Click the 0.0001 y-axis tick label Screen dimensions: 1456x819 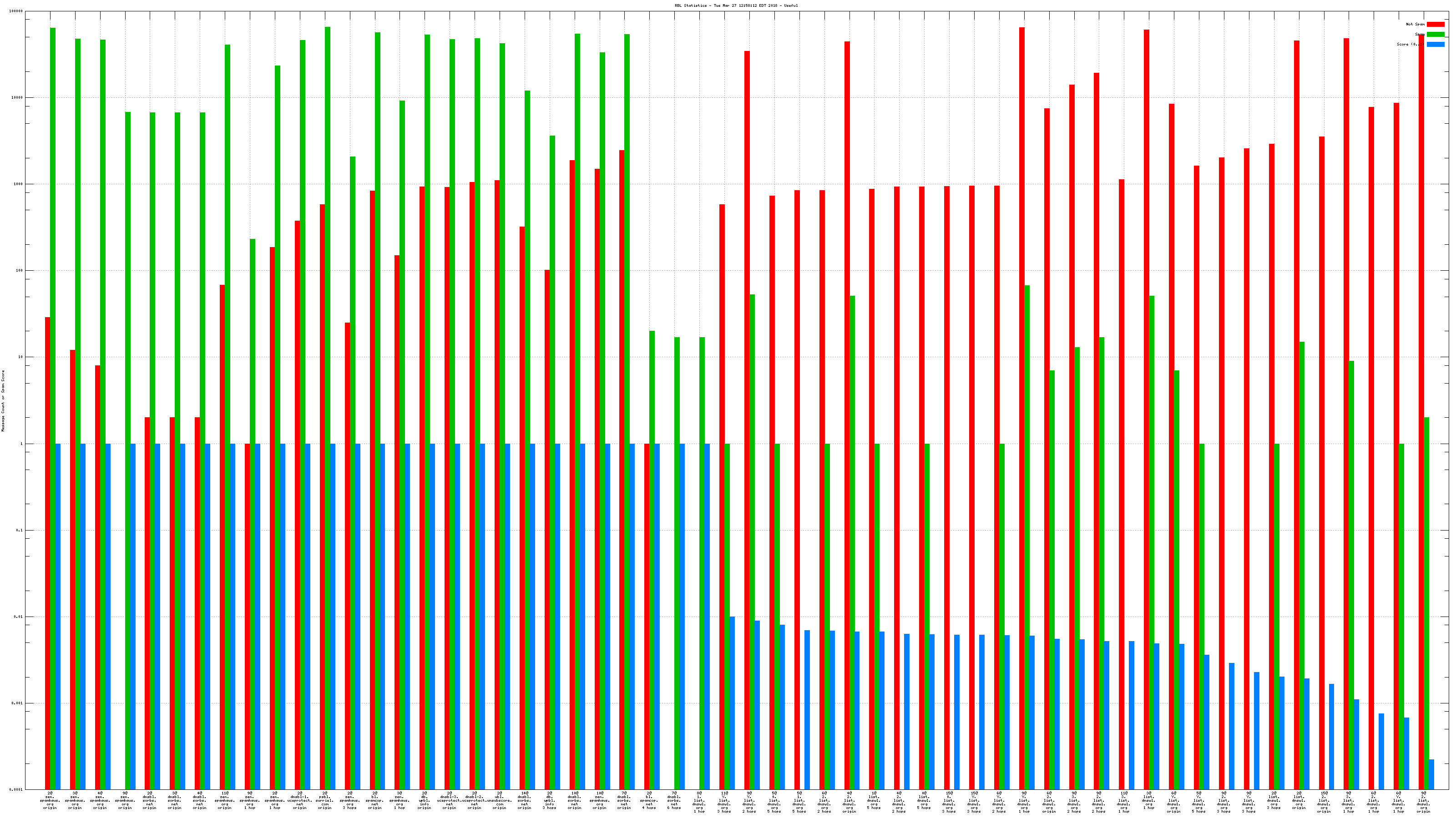click(x=17, y=789)
